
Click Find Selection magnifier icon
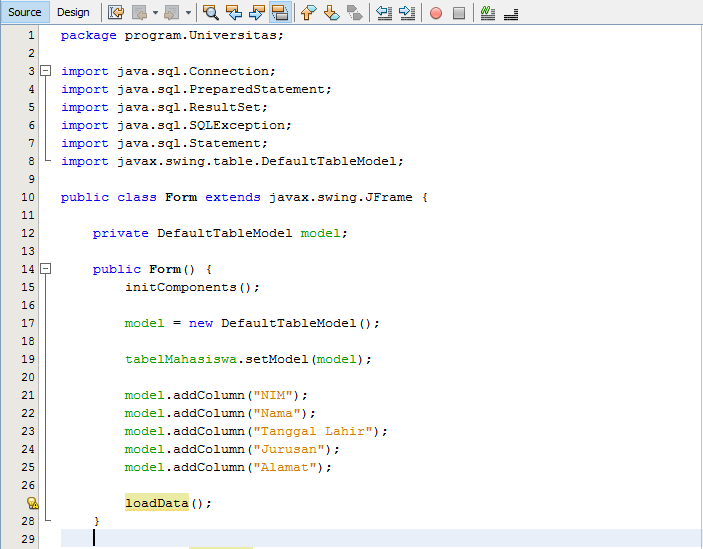pyautogui.click(x=210, y=13)
